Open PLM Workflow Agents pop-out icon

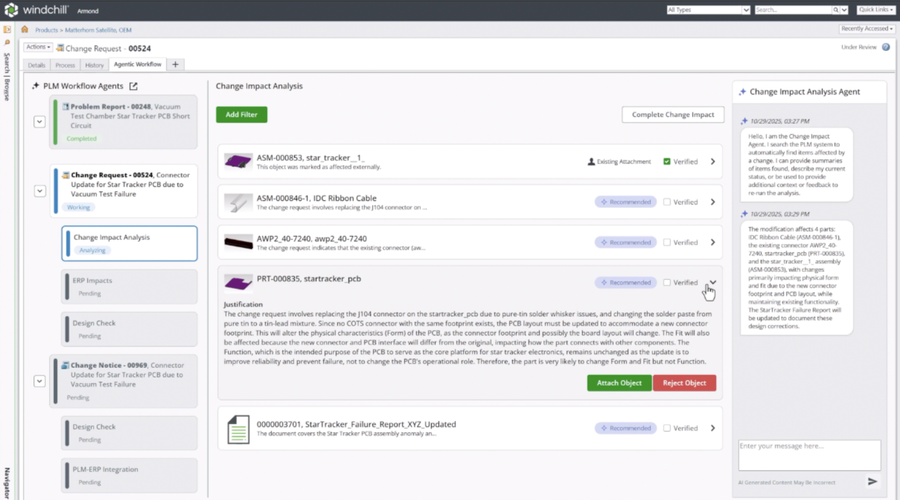(133, 86)
